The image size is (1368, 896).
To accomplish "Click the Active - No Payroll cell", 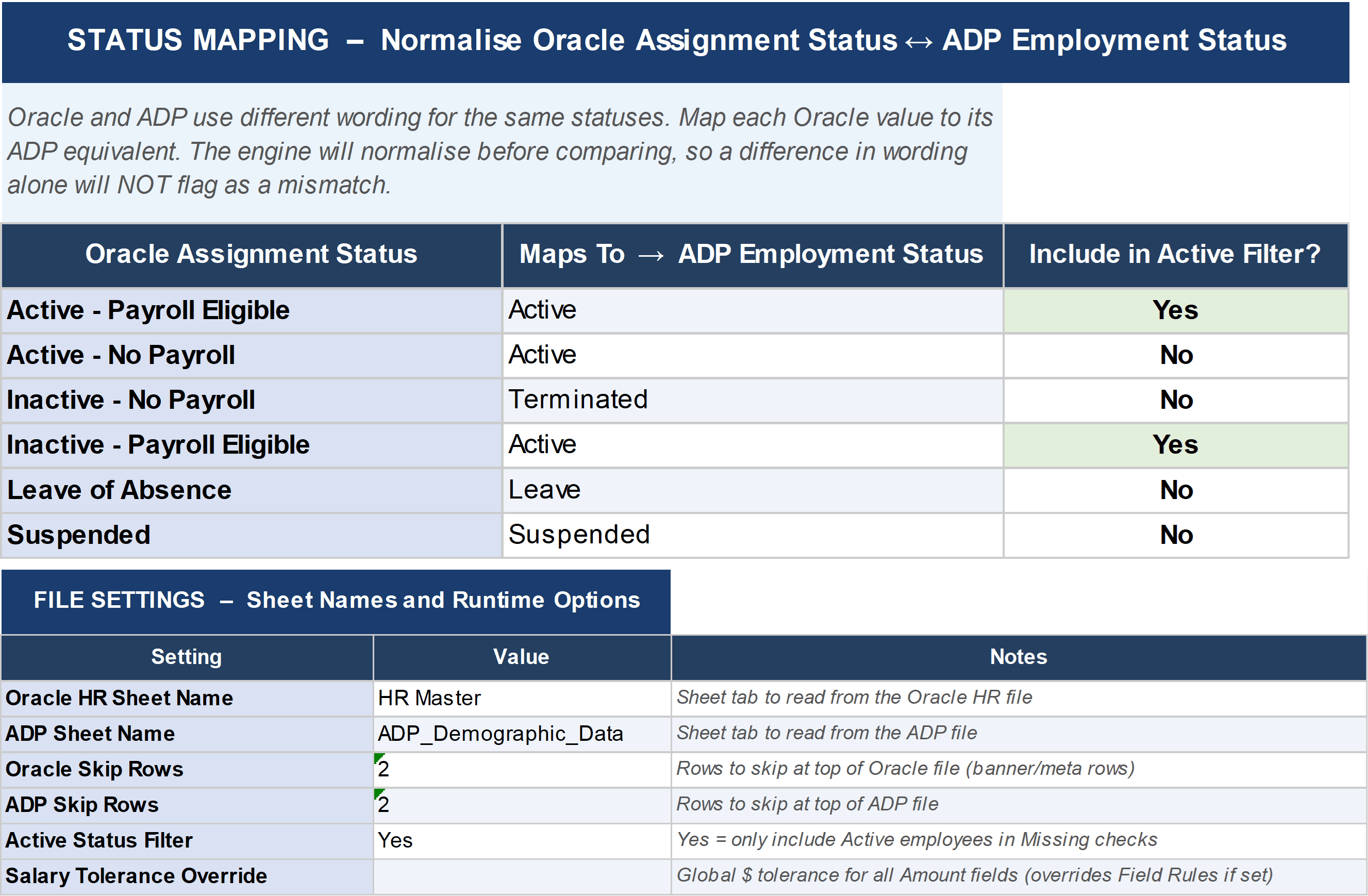I will tap(252, 356).
